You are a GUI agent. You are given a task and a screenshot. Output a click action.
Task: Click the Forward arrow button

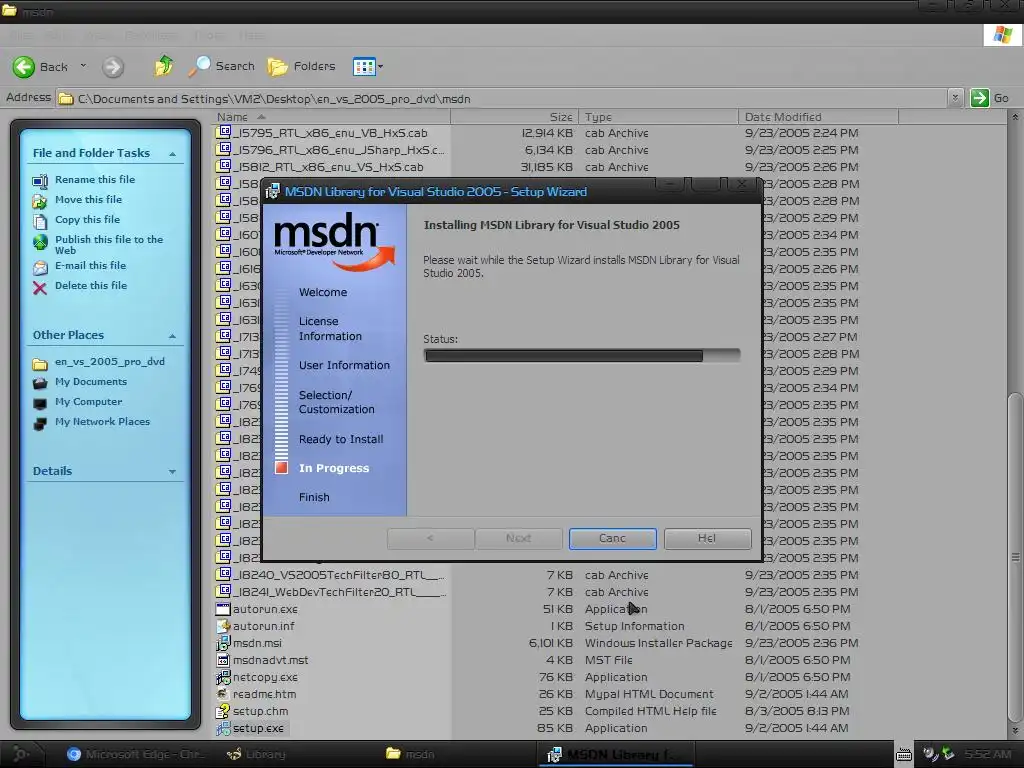113,67
